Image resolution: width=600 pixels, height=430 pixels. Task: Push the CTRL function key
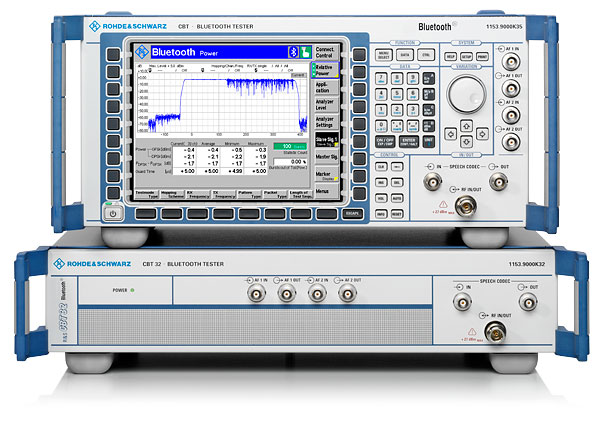(426, 55)
